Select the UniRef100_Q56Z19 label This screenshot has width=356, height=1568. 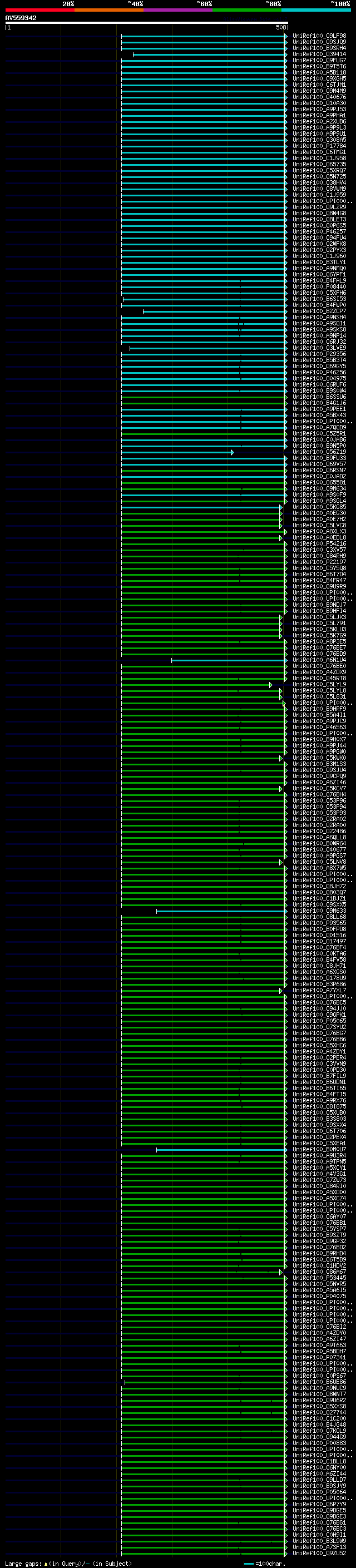click(319, 452)
